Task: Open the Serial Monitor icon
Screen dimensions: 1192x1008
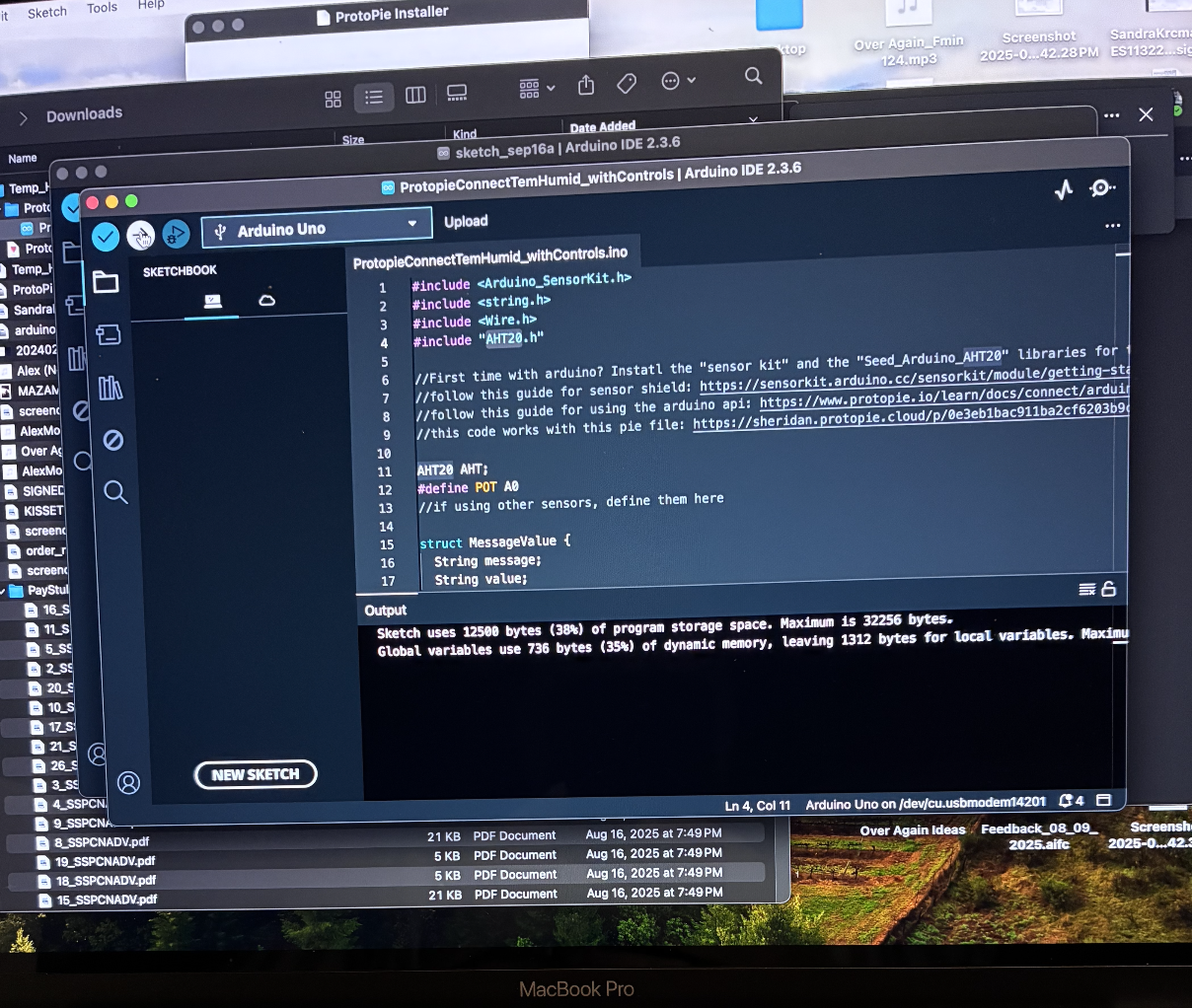Action: click(1102, 187)
